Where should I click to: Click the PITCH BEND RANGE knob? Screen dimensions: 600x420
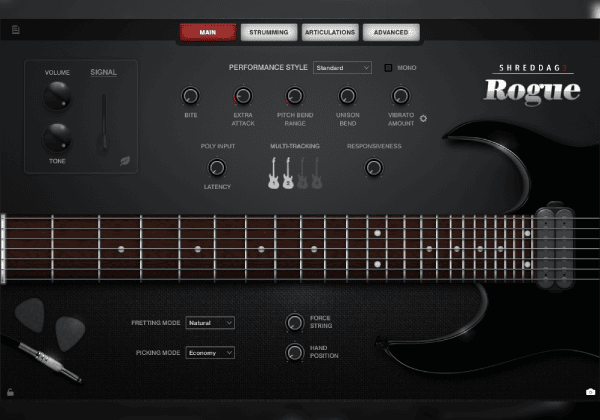coord(295,96)
